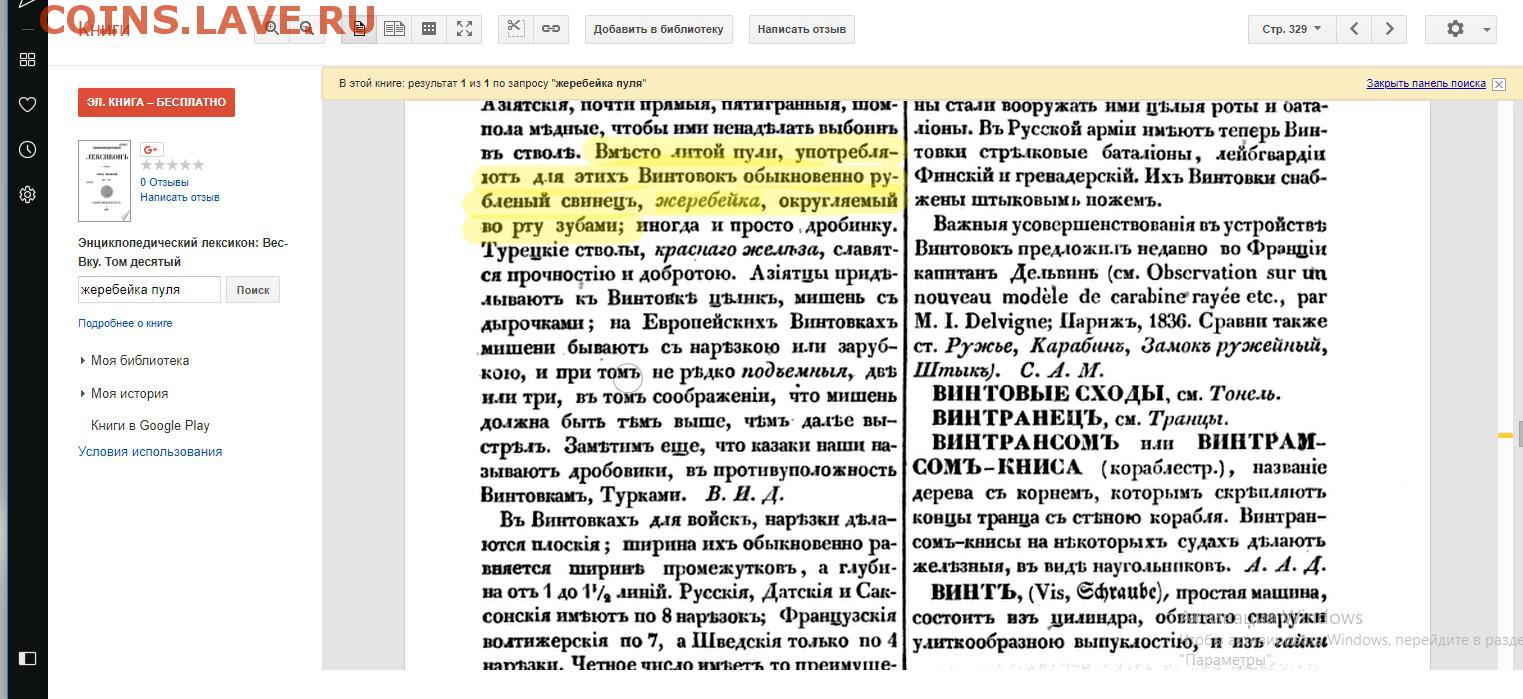1523x699 pixels.
Task: Focus the book search field 'жеребейка пуля'
Action: pos(148,290)
